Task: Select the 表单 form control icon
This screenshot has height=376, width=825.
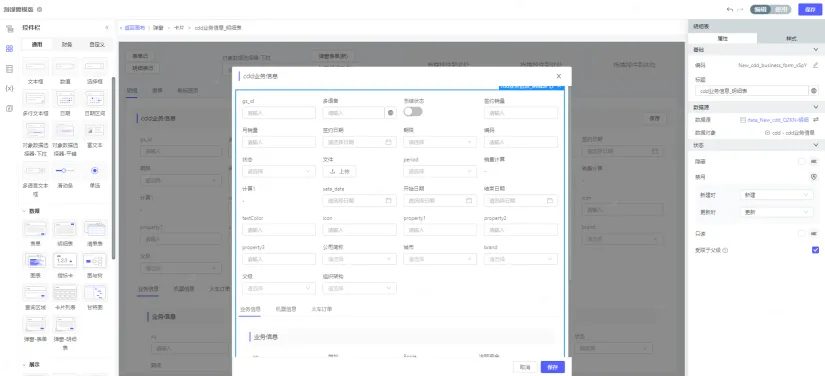Action: pyautogui.click(x=36, y=229)
